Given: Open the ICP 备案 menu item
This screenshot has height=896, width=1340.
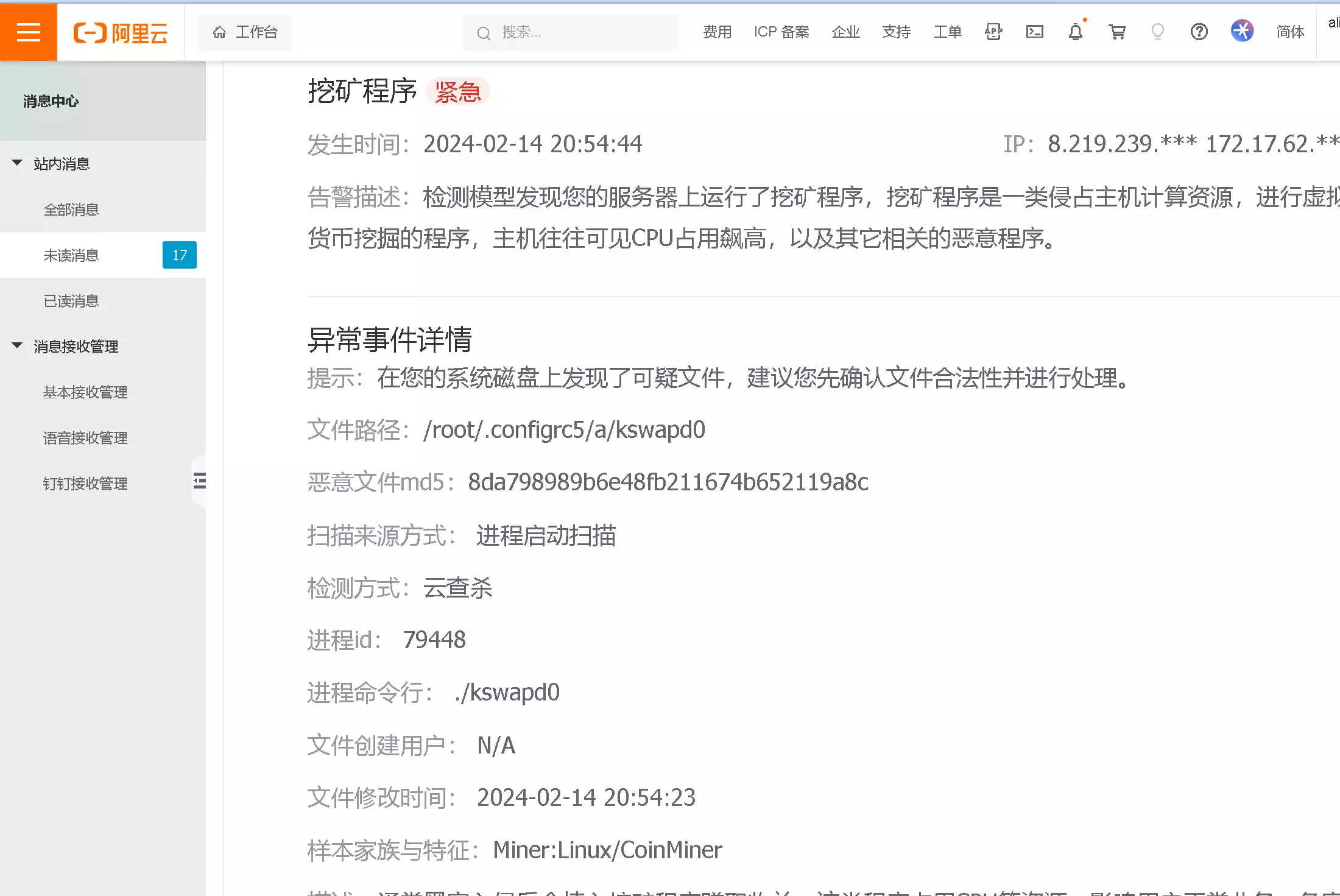Looking at the screenshot, I should [x=781, y=32].
